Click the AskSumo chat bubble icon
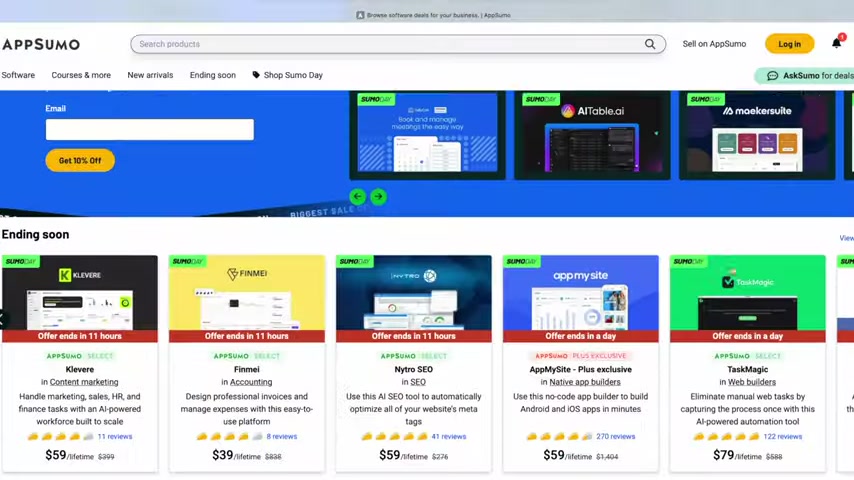This screenshot has height=480, width=854. click(x=772, y=76)
